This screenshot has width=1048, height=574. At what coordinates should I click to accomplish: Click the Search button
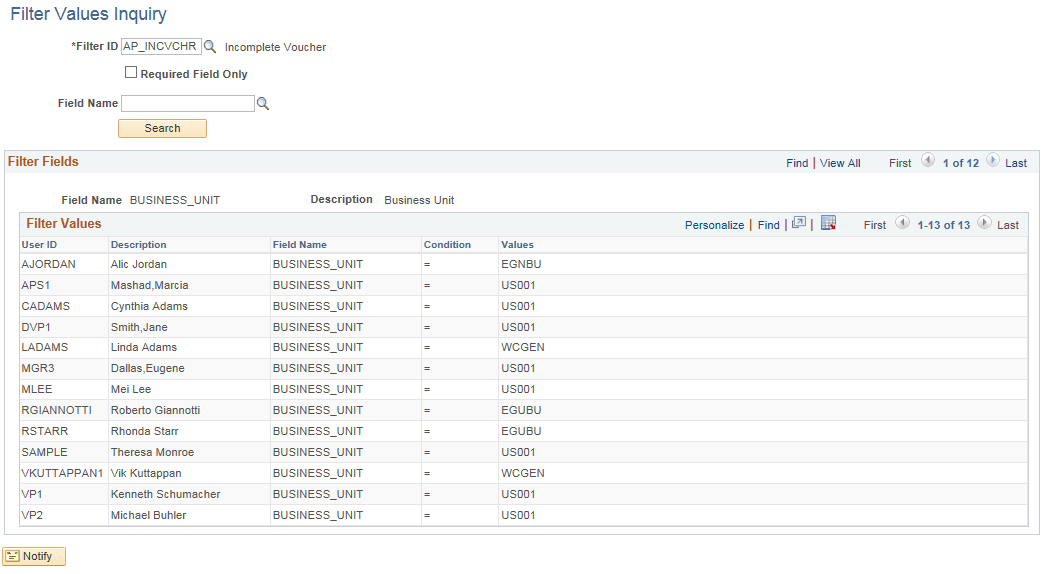(162, 128)
